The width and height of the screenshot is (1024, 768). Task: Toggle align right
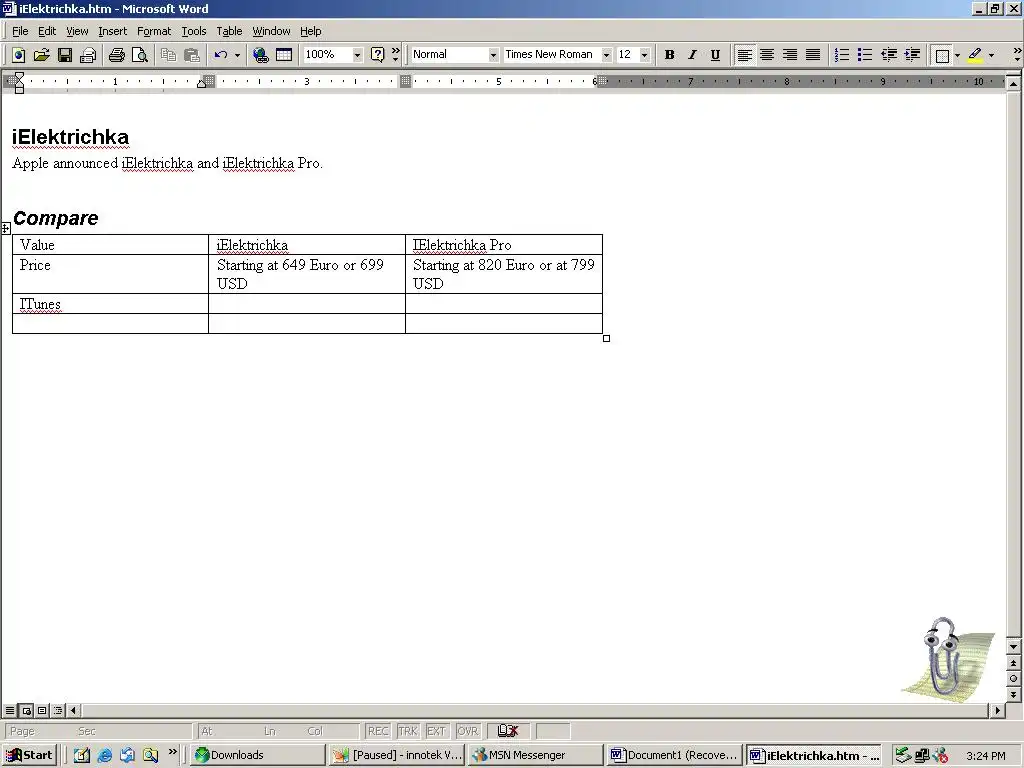click(790, 55)
